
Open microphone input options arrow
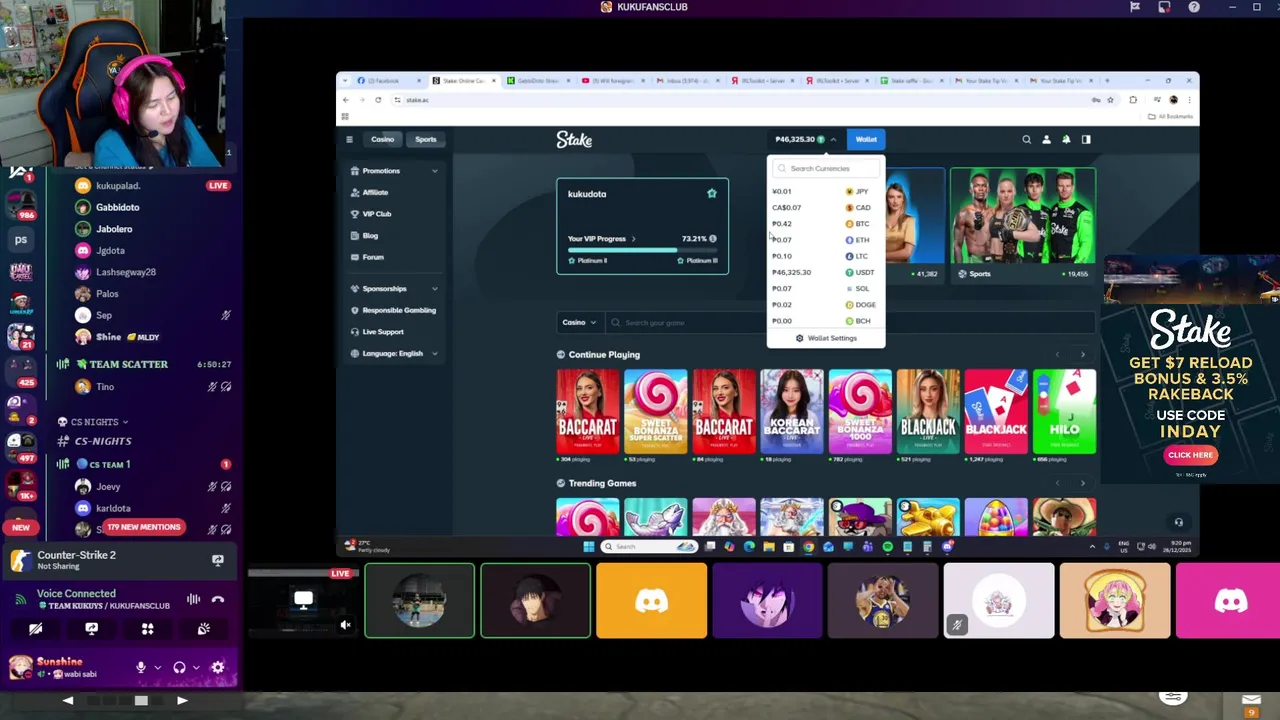(157, 667)
